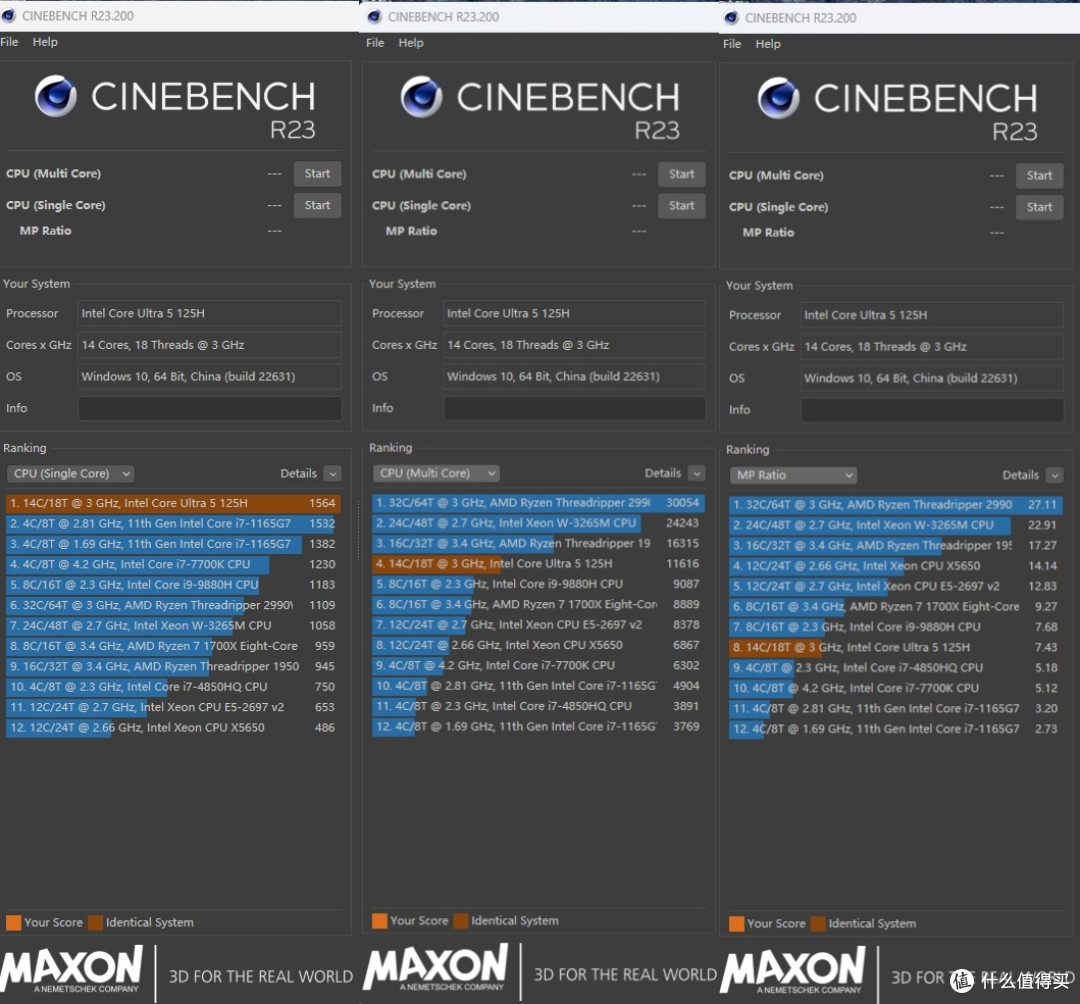
Task: Click the Cinebench sphere logo in left window
Action: [x=56, y=96]
